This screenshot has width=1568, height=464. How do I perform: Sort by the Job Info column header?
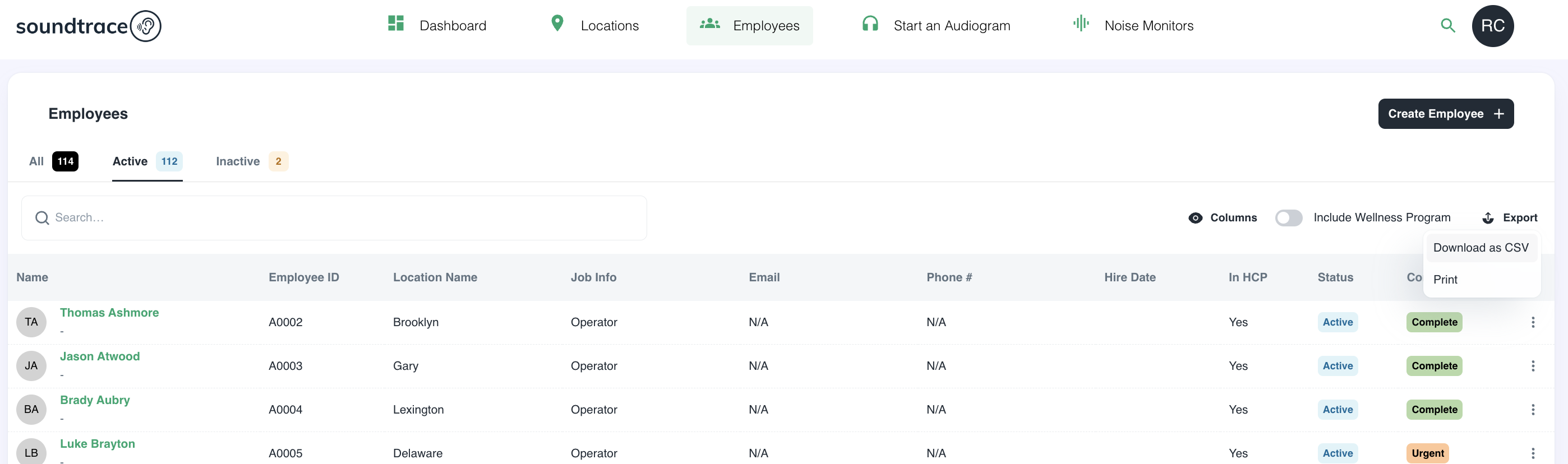point(593,277)
